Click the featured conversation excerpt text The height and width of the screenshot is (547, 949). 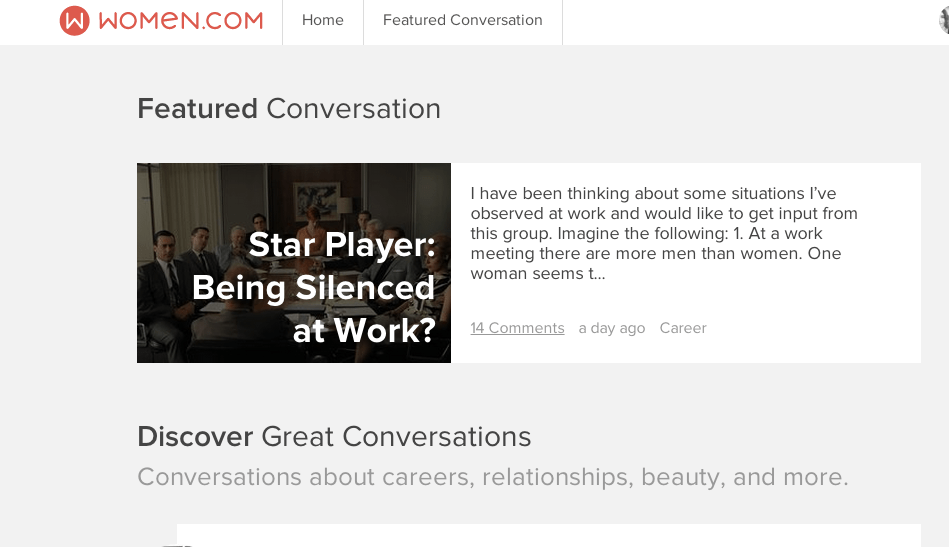pos(664,233)
